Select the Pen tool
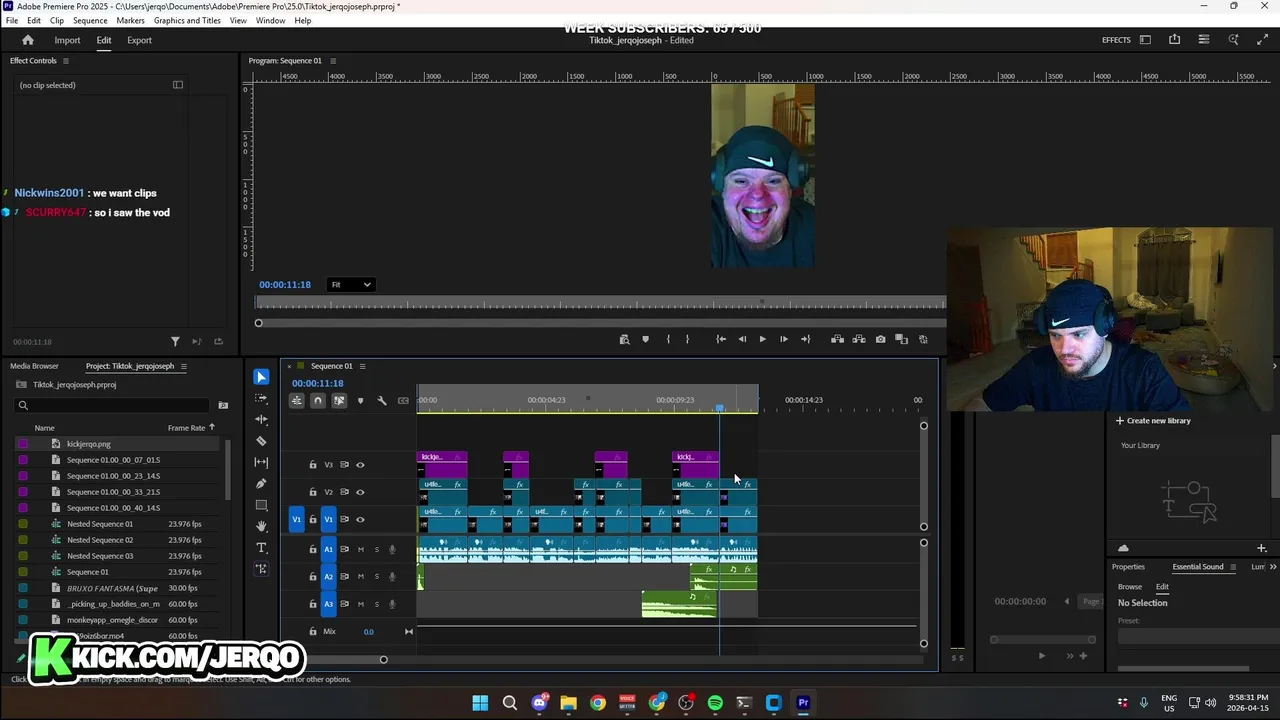Screen dimensions: 1280x720 [261, 484]
